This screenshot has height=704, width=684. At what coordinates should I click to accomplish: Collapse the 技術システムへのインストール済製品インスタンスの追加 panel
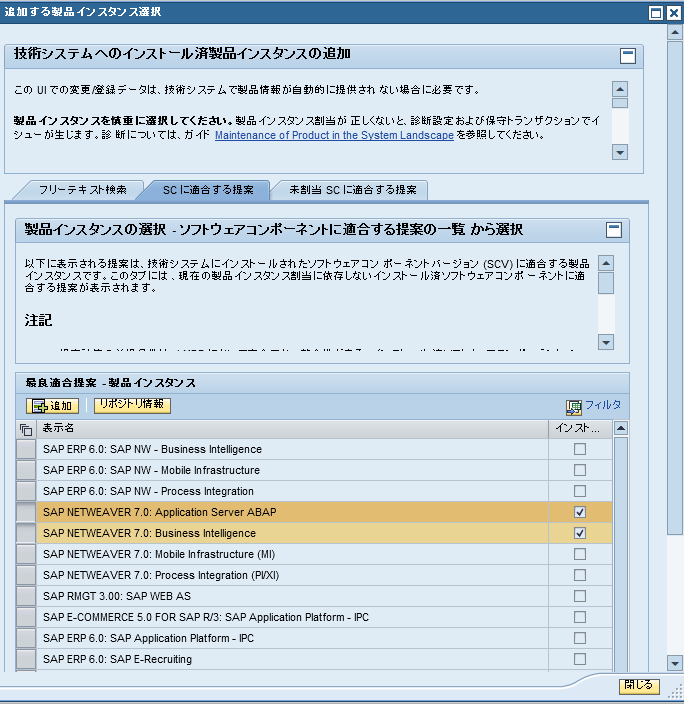[627, 56]
